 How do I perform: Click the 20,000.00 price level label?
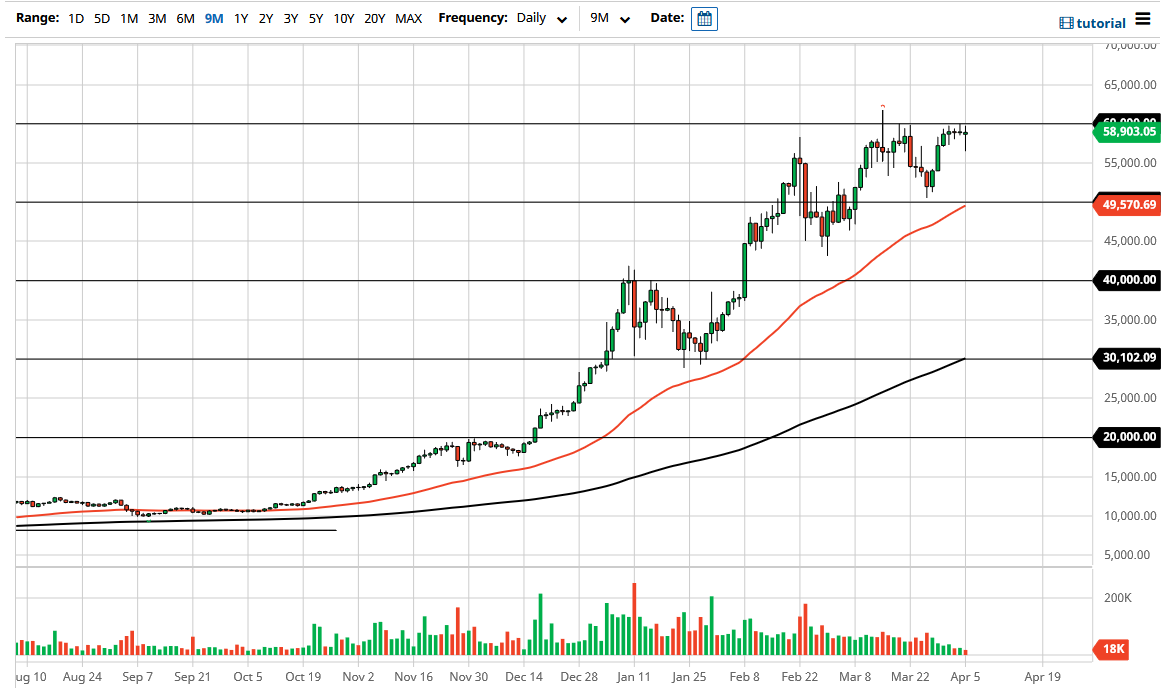tap(1127, 435)
